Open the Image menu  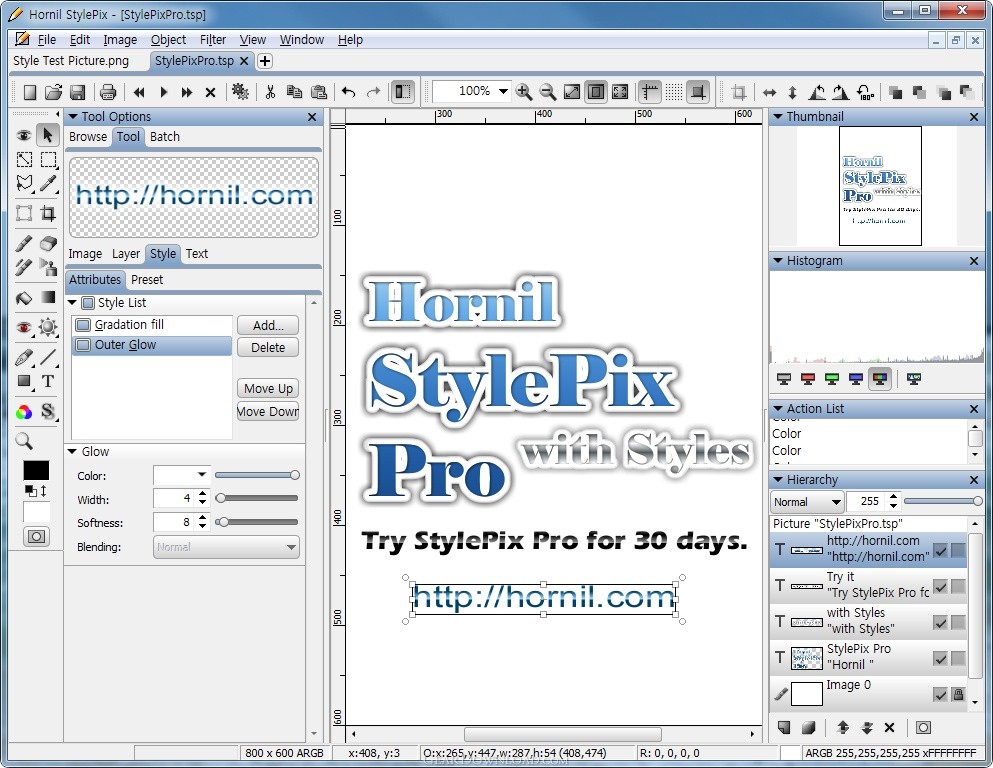tap(120, 40)
